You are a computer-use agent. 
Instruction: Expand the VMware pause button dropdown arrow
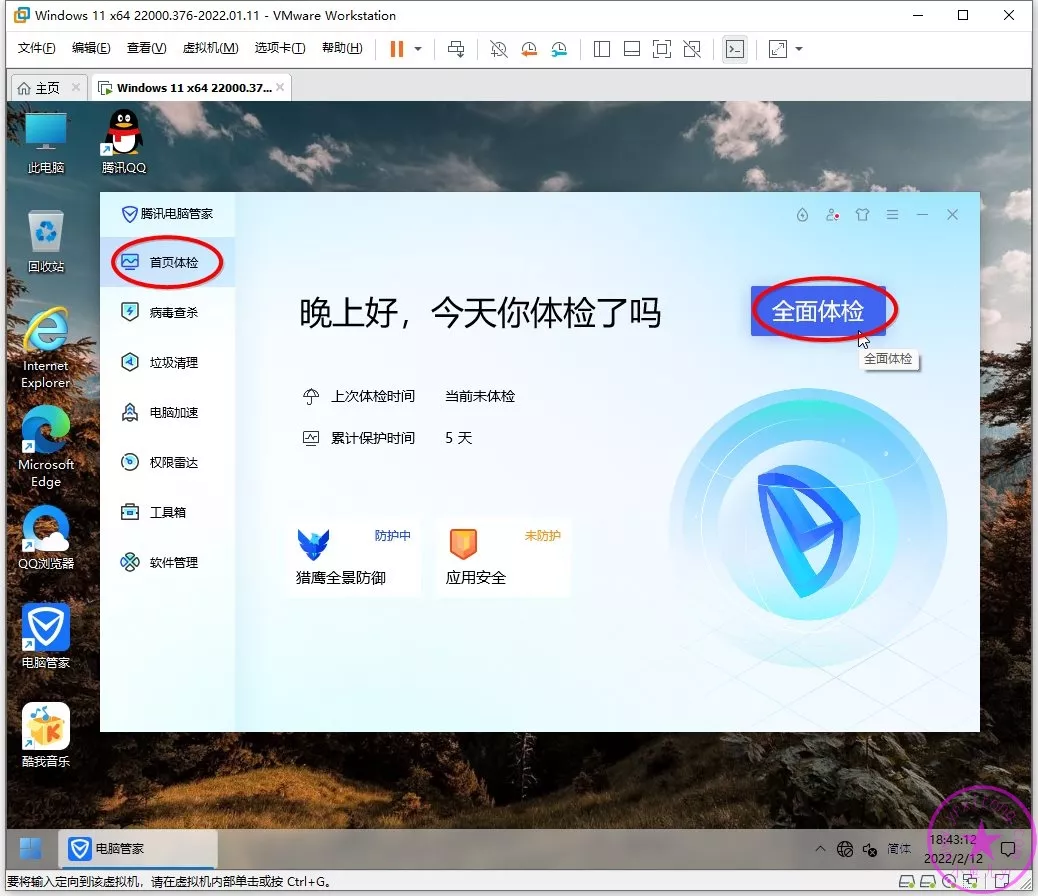[418, 49]
